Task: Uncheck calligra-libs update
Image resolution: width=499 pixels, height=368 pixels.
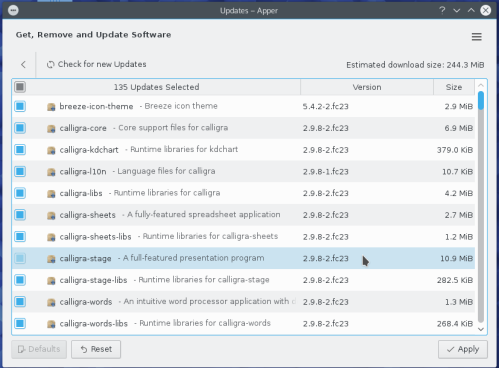Action: tap(20, 193)
